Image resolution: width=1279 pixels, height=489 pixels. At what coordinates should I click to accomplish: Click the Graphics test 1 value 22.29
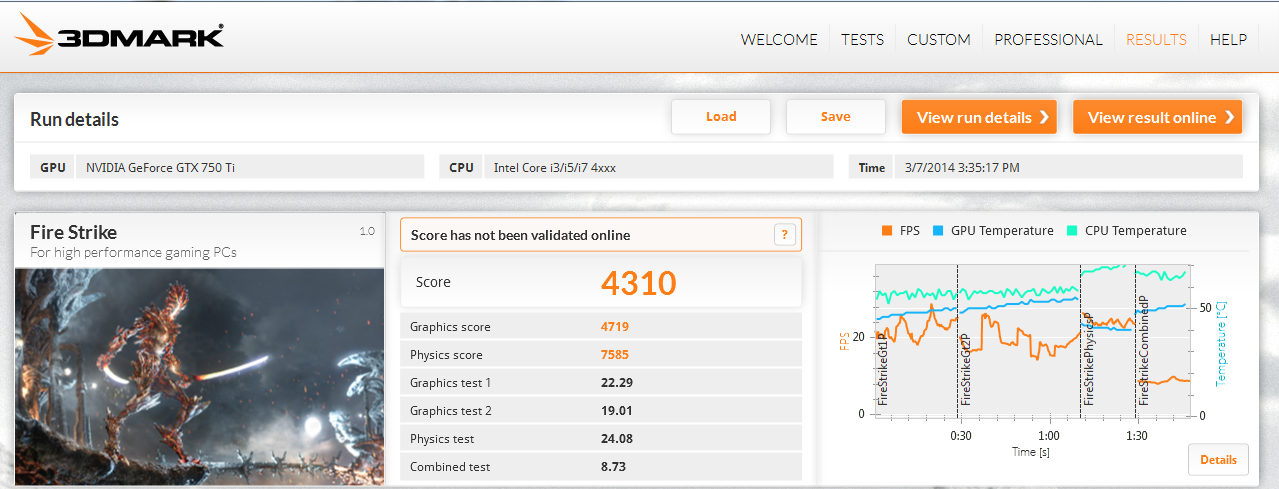point(616,383)
